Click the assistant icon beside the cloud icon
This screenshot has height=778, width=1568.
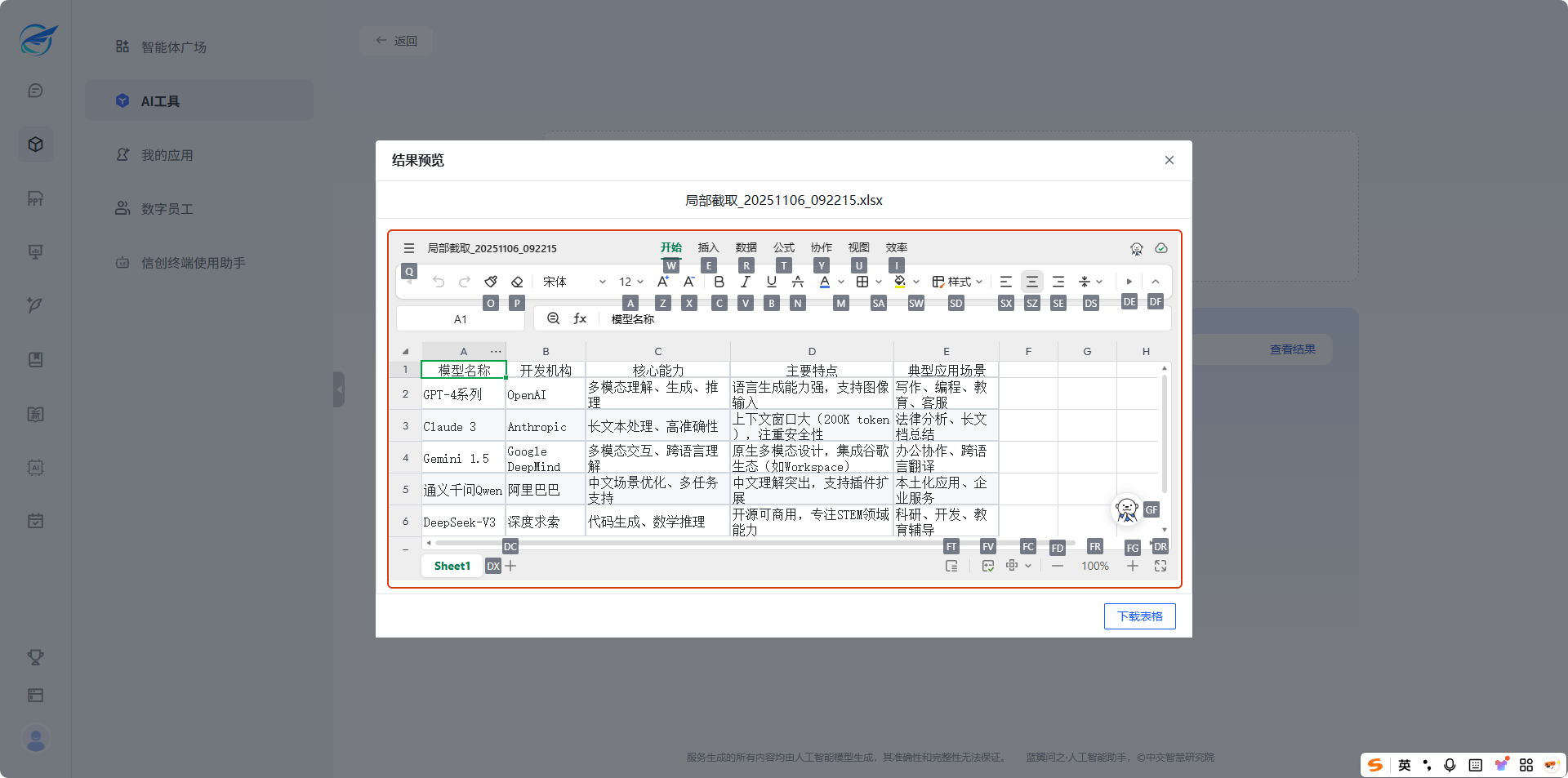point(1136,248)
